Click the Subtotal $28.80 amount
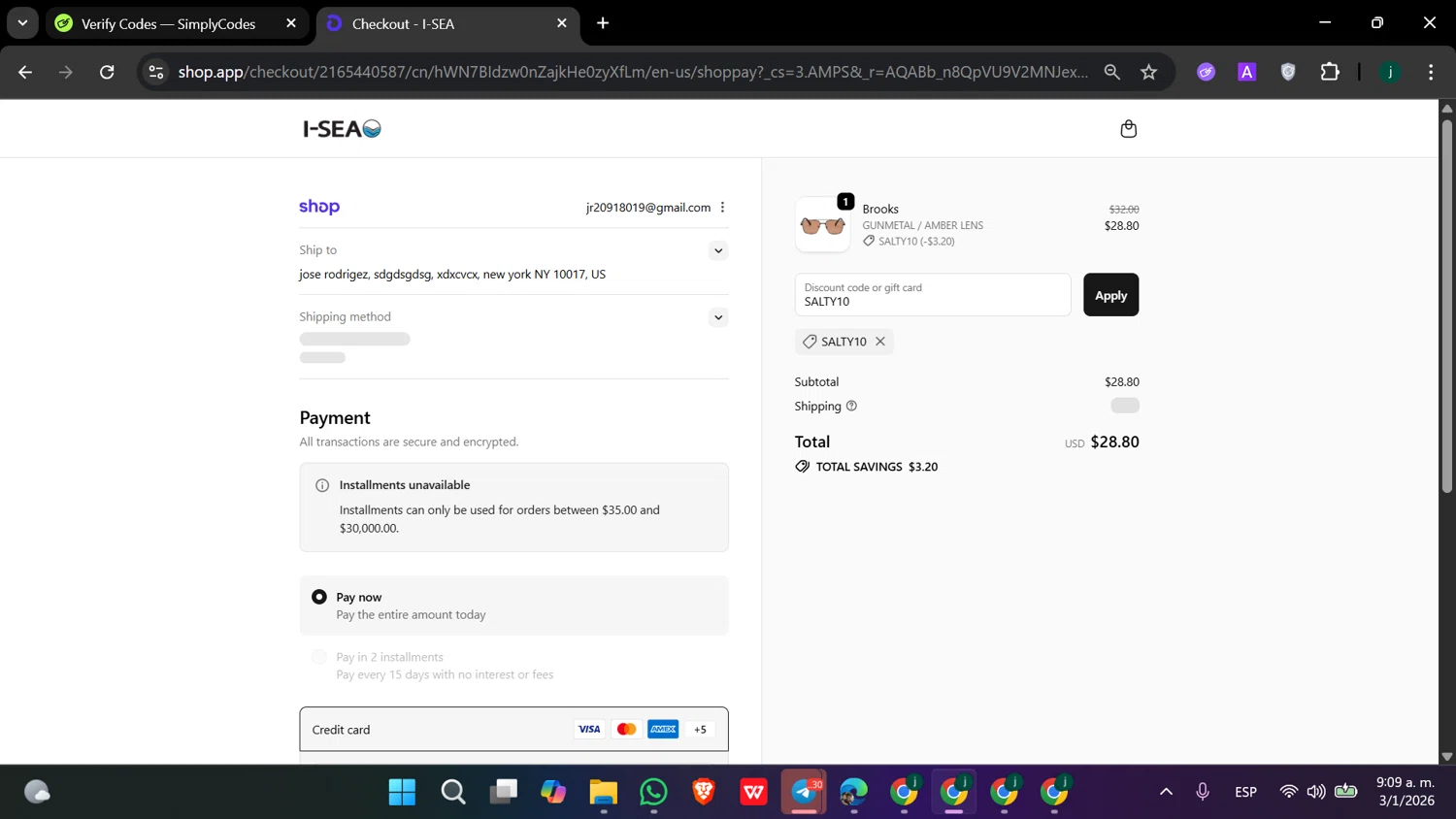The image size is (1456, 819). (1122, 382)
